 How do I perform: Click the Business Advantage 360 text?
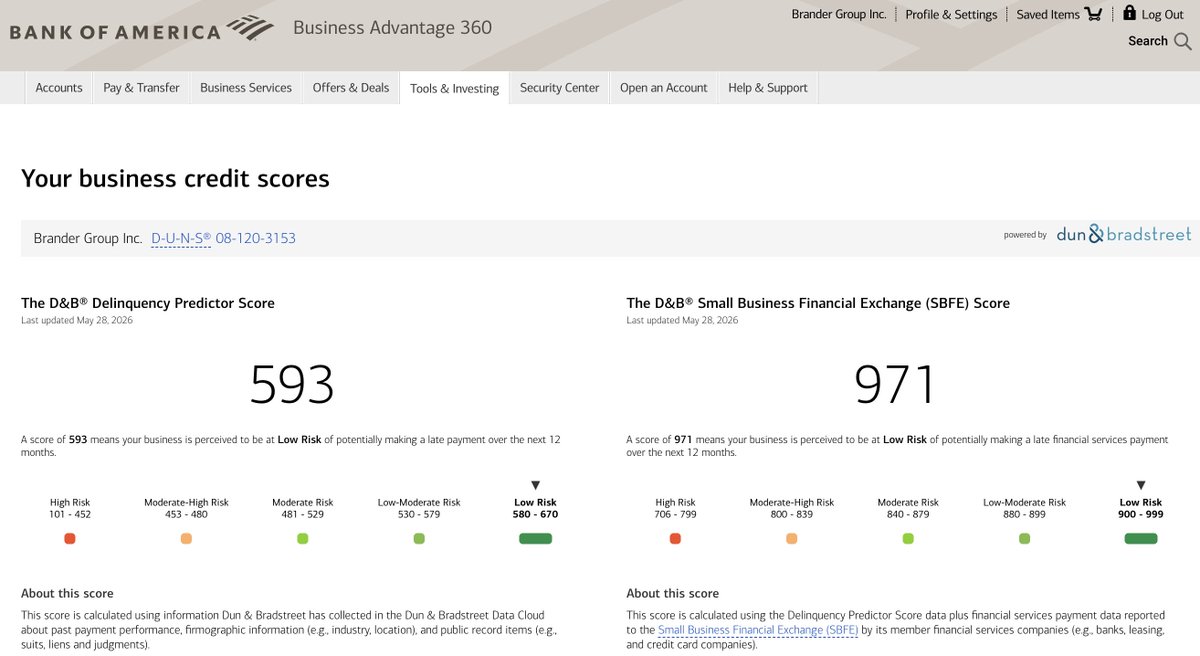coord(392,28)
